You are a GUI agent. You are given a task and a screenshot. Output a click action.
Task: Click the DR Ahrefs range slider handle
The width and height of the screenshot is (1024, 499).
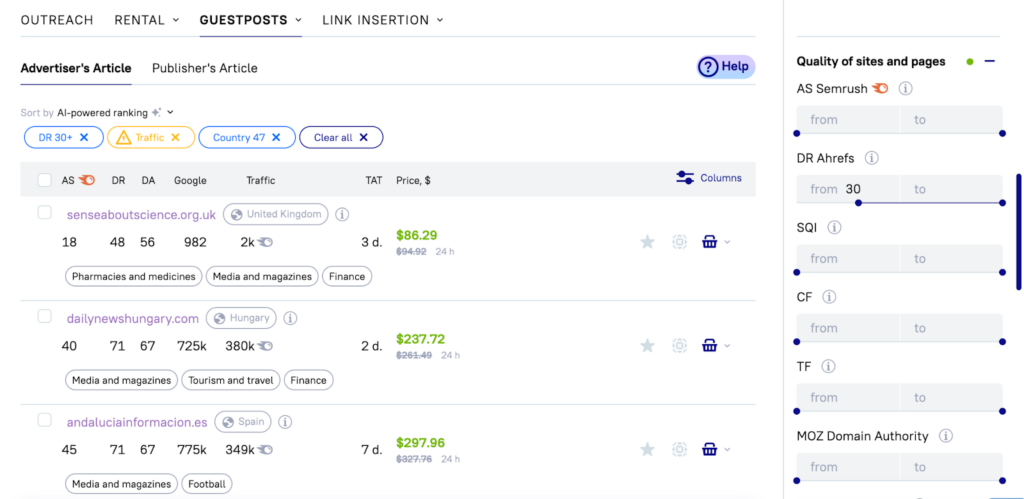point(858,202)
